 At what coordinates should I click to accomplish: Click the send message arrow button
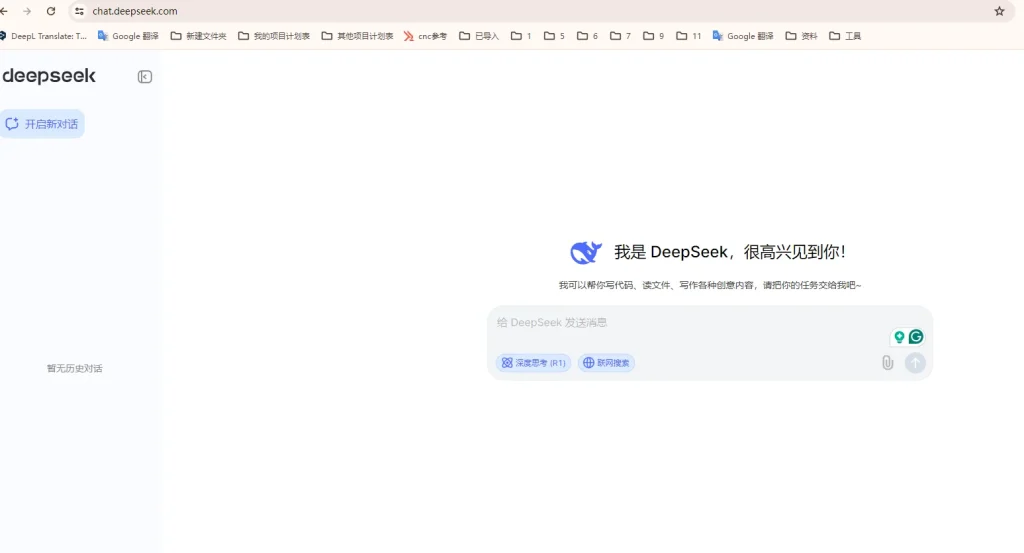pyautogui.click(x=915, y=362)
